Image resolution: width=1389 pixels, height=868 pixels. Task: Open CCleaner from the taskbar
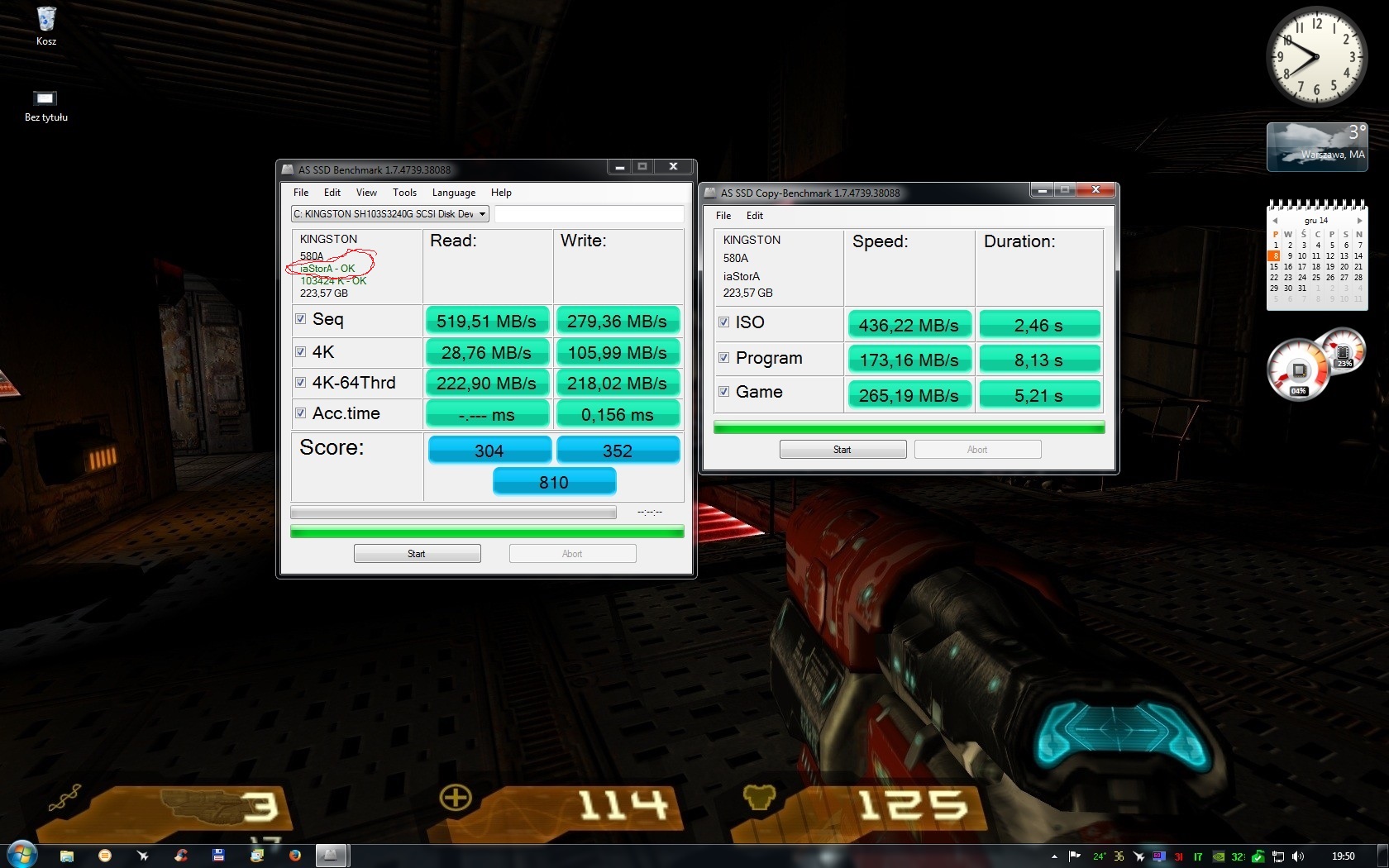pos(181,856)
